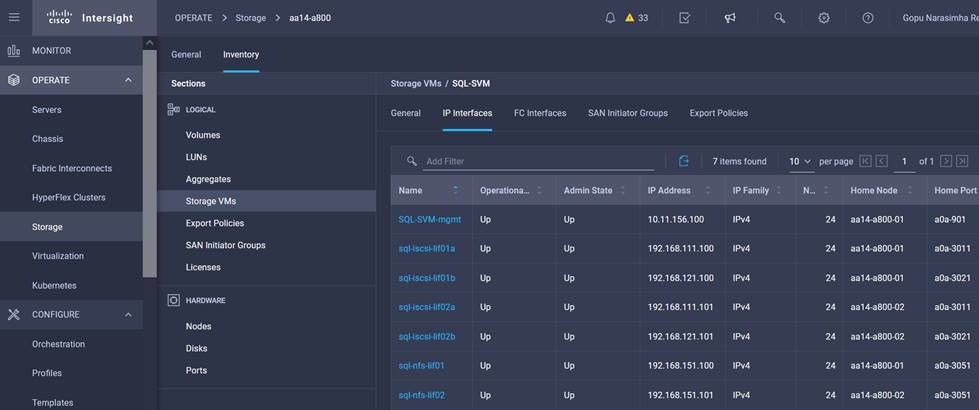
Task: Select Ports in the Hardware section
Action: 197,370
